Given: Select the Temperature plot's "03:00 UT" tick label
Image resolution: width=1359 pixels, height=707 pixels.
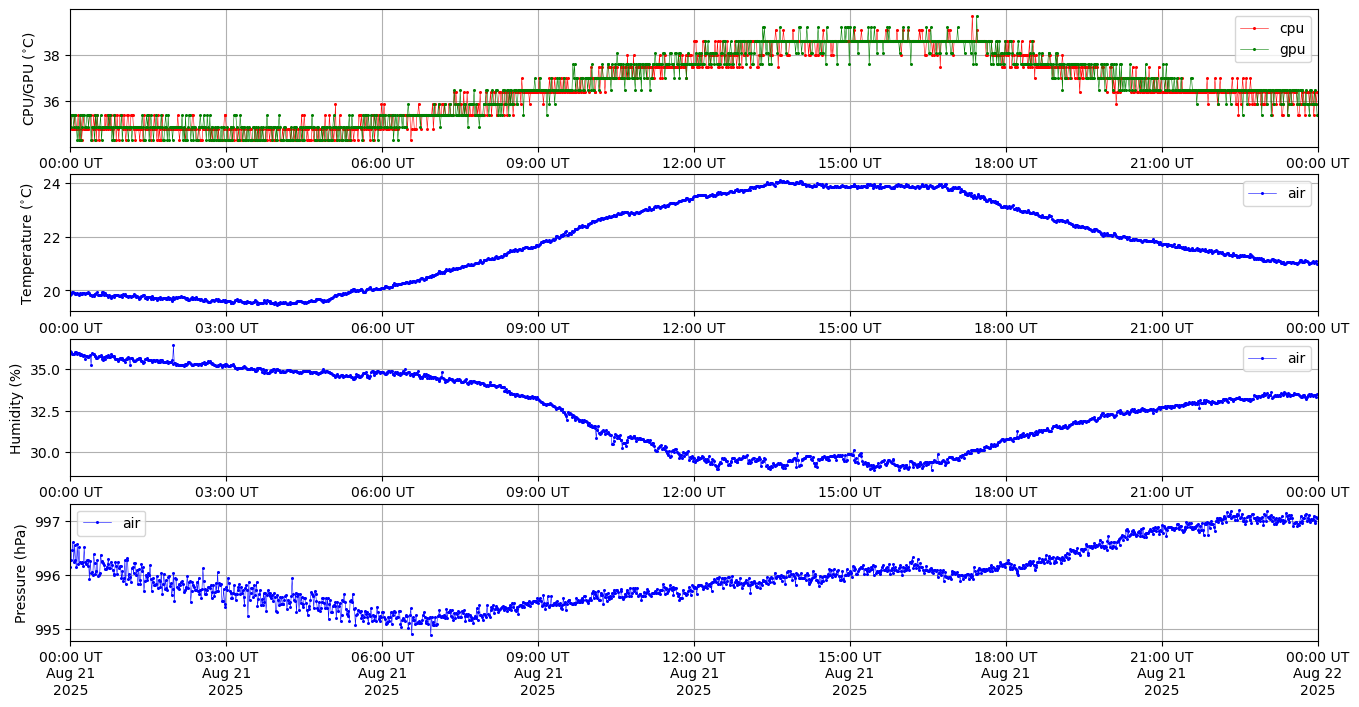Looking at the screenshot, I should coord(226,328).
